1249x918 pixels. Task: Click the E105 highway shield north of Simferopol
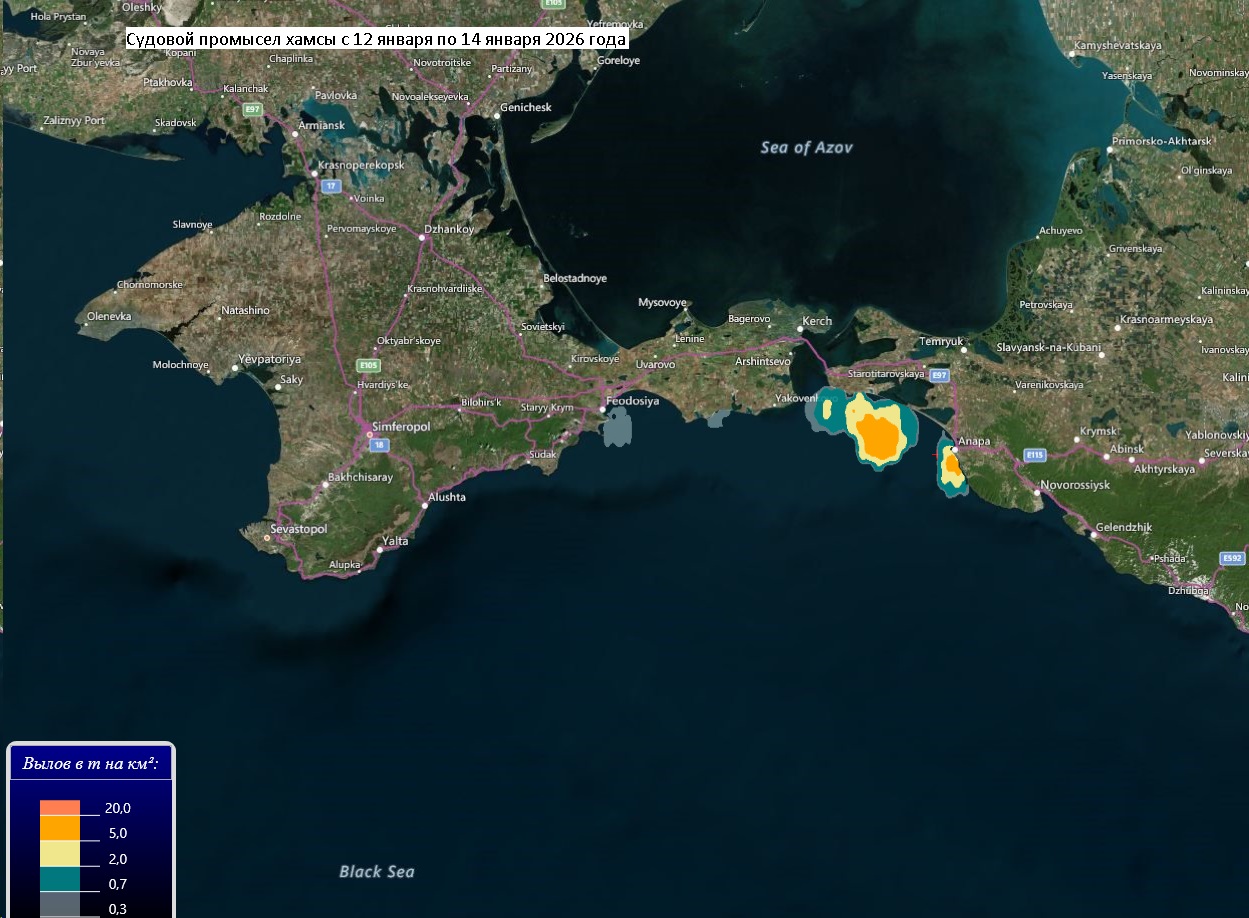[370, 365]
